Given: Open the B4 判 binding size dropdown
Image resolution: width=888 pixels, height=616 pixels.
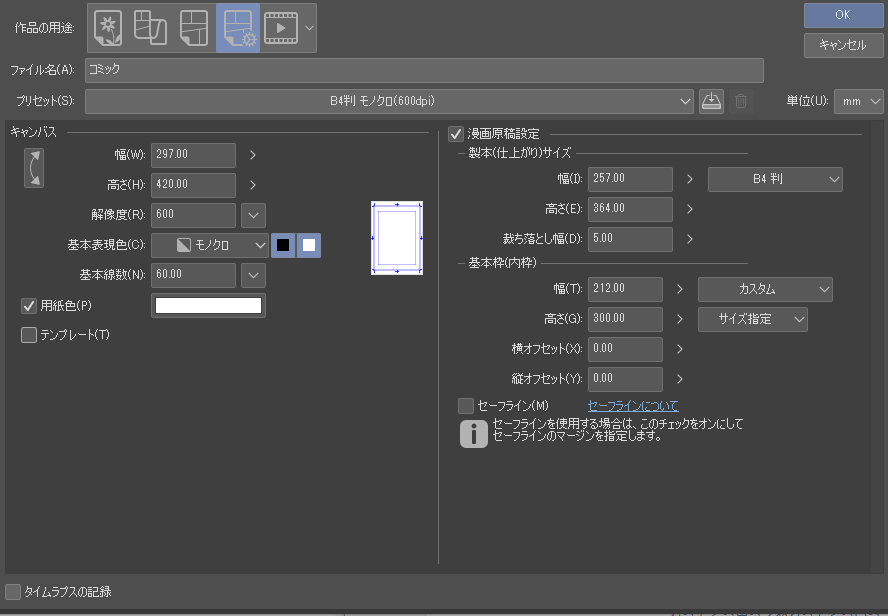Looking at the screenshot, I should tap(775, 179).
